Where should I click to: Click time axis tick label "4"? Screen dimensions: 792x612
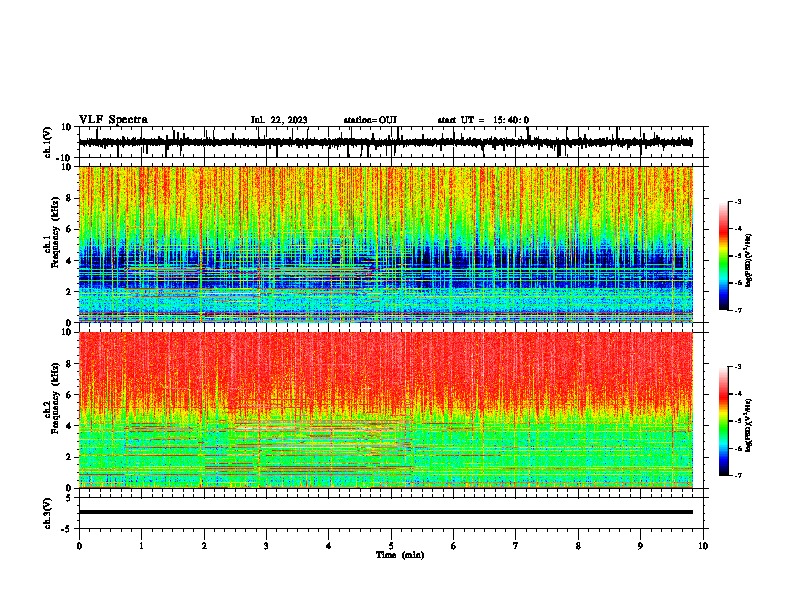329,546
